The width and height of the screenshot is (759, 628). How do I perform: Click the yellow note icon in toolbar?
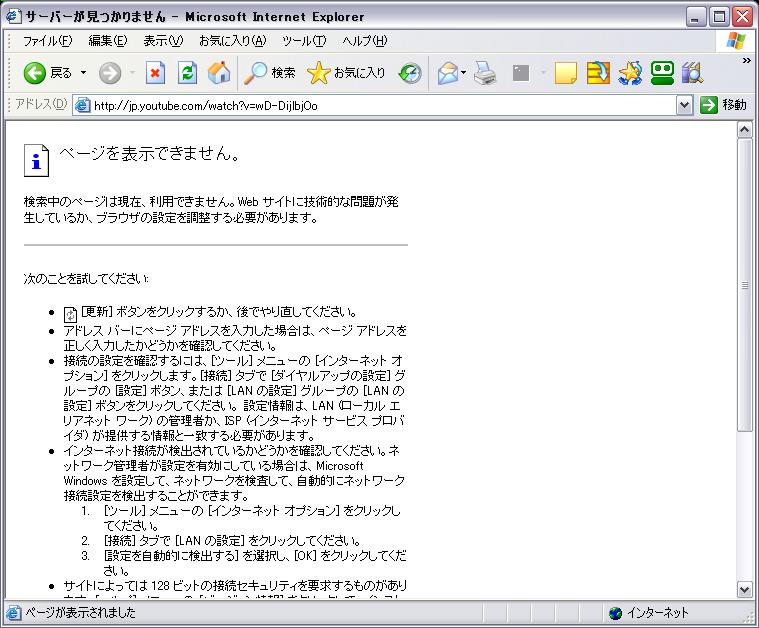point(566,73)
